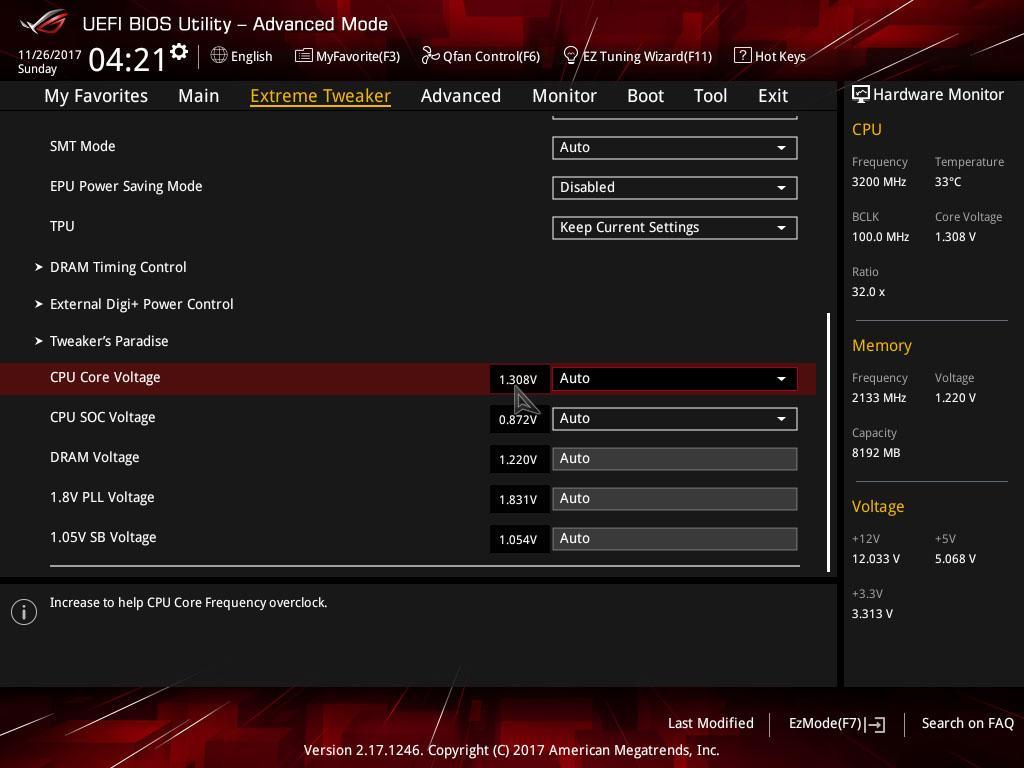Switch to the Main tab
The width and height of the screenshot is (1024, 768).
pos(199,96)
